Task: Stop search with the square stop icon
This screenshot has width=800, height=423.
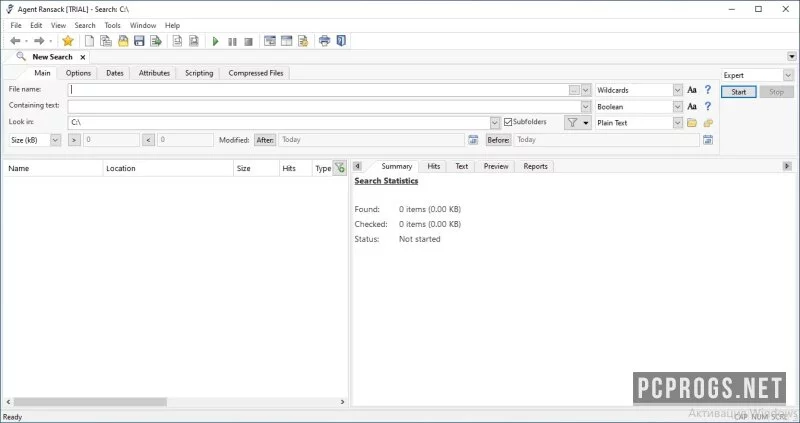Action: point(248,41)
